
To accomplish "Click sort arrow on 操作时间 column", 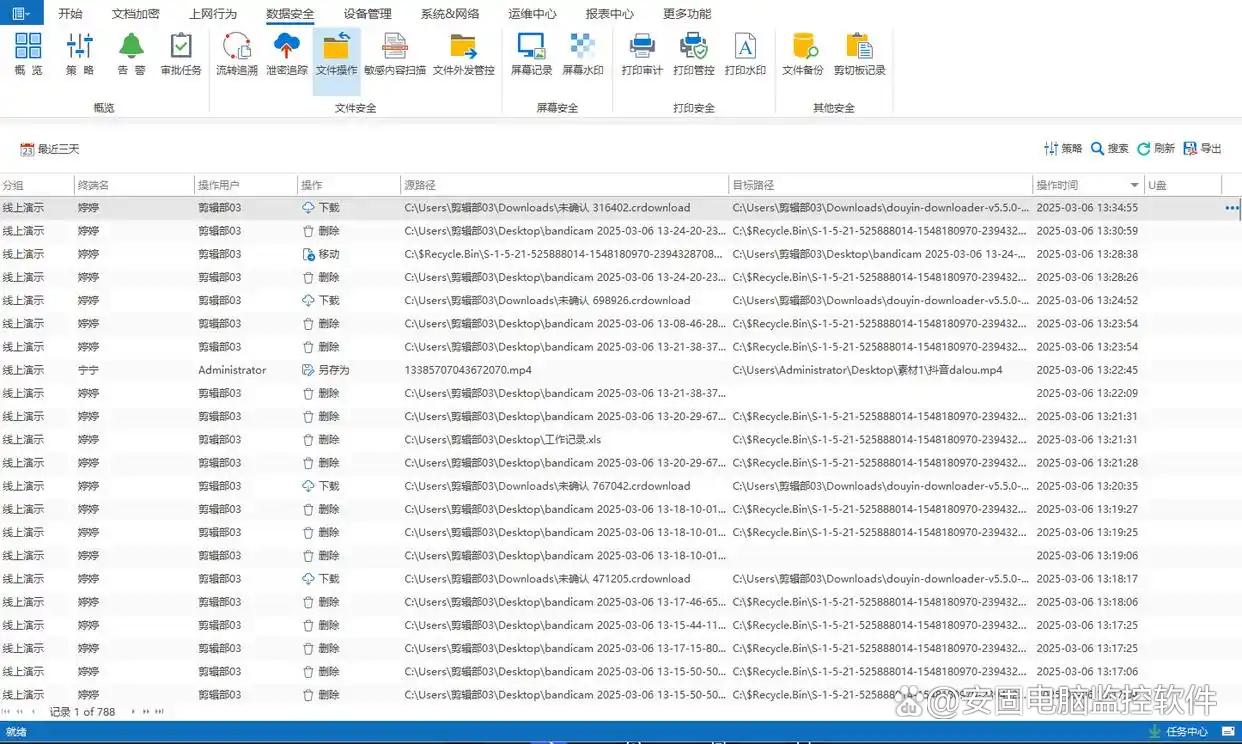I will point(1134,185).
